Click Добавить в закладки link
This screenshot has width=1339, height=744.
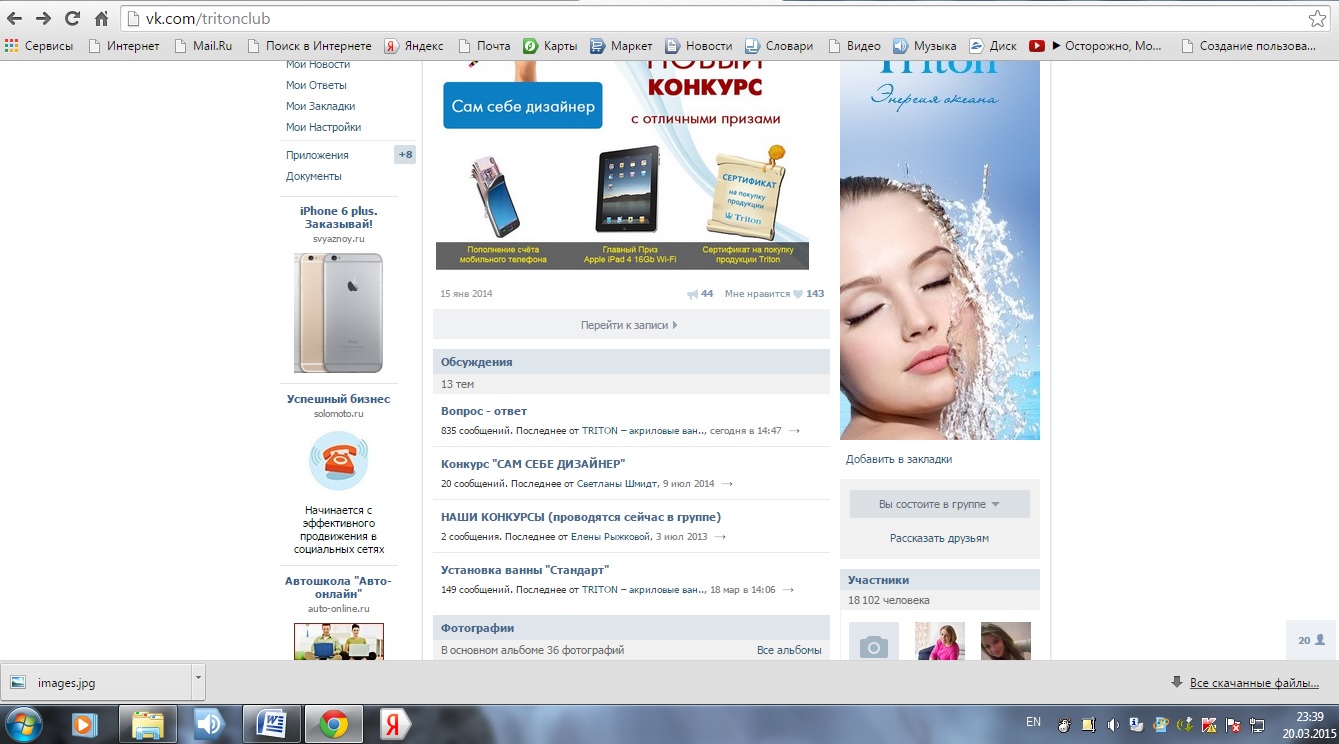coord(899,459)
